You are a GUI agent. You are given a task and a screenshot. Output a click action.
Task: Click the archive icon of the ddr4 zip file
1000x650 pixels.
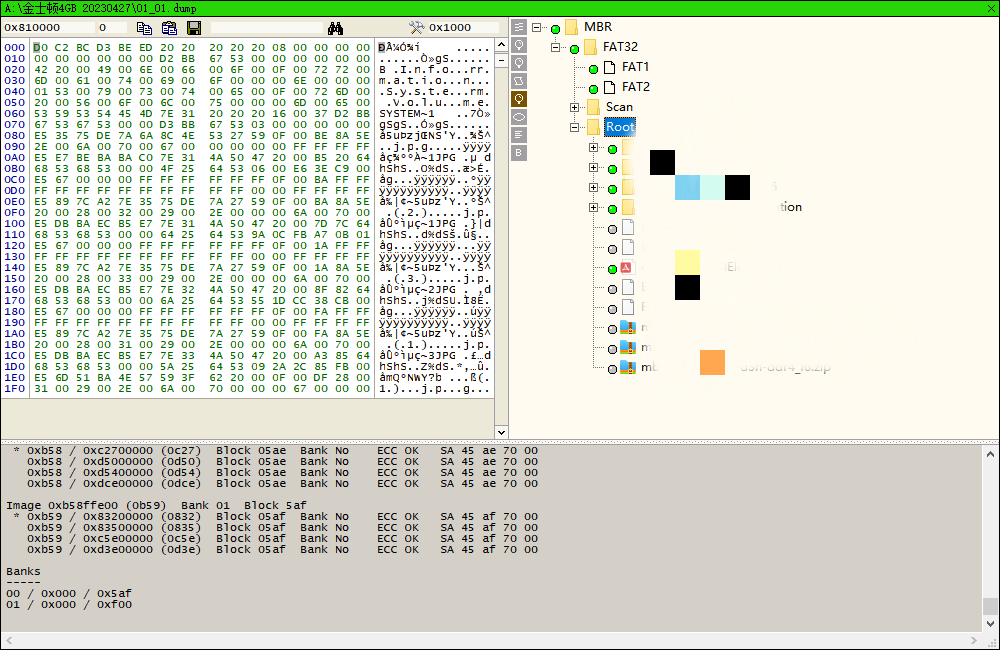[628, 367]
